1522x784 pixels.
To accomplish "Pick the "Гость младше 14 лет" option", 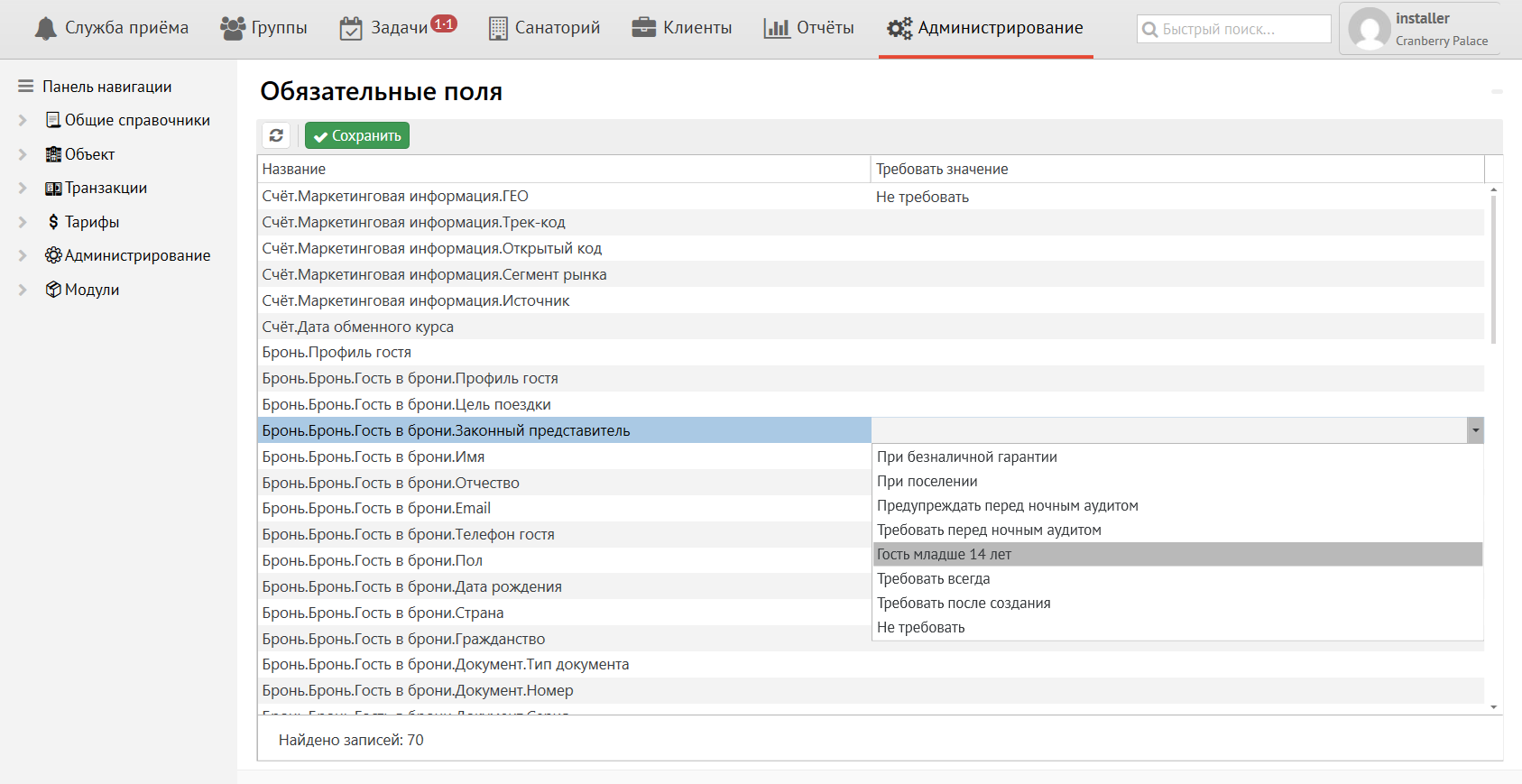I will [1177, 554].
